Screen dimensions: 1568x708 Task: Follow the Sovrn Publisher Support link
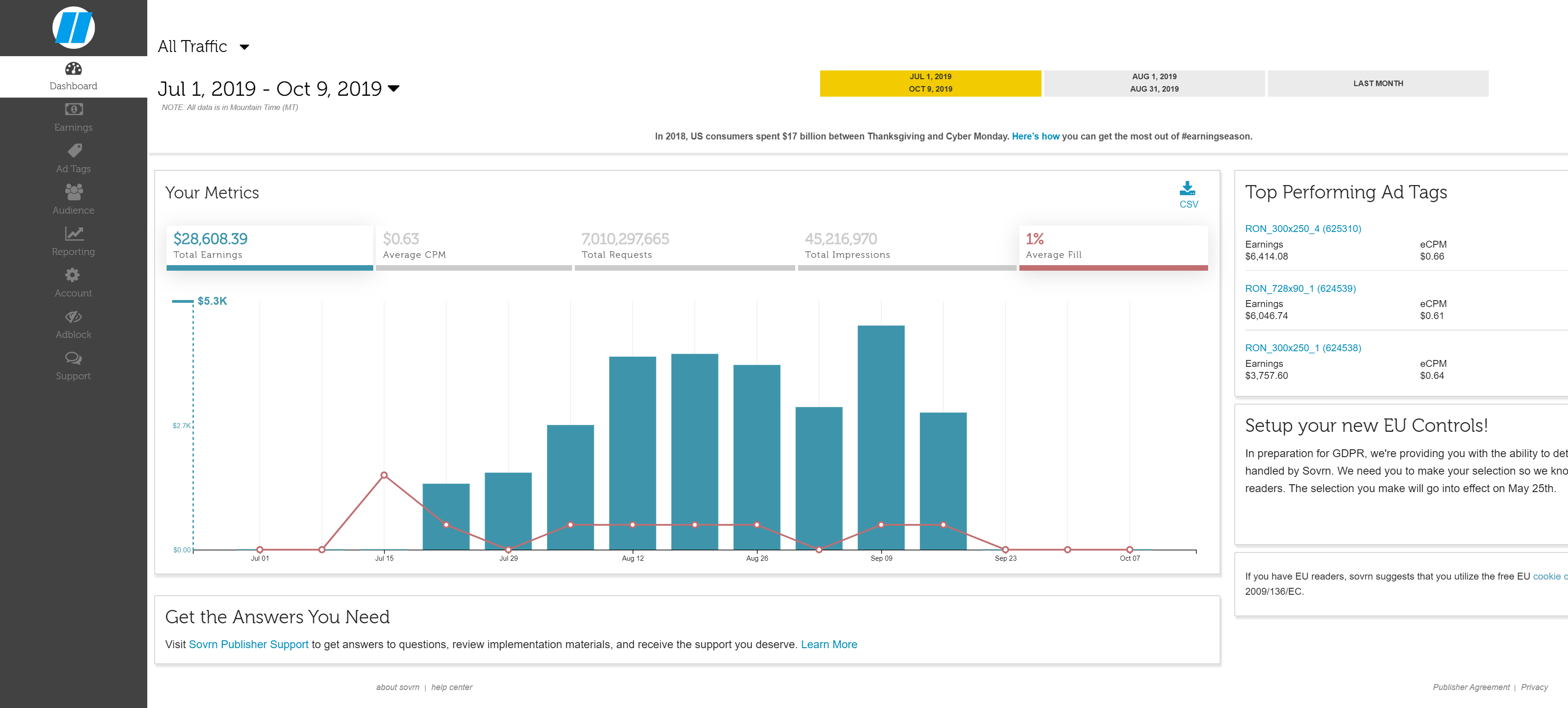click(x=249, y=644)
